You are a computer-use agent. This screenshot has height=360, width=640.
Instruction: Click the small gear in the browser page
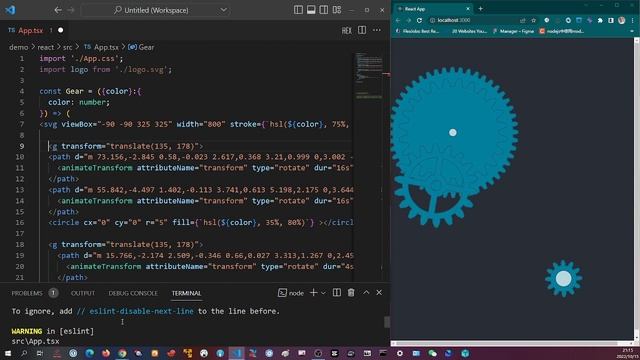click(564, 279)
